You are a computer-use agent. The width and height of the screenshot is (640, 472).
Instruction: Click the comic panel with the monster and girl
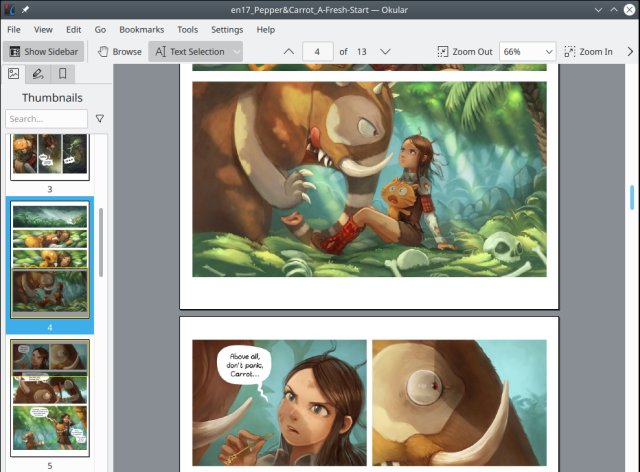tap(369, 179)
